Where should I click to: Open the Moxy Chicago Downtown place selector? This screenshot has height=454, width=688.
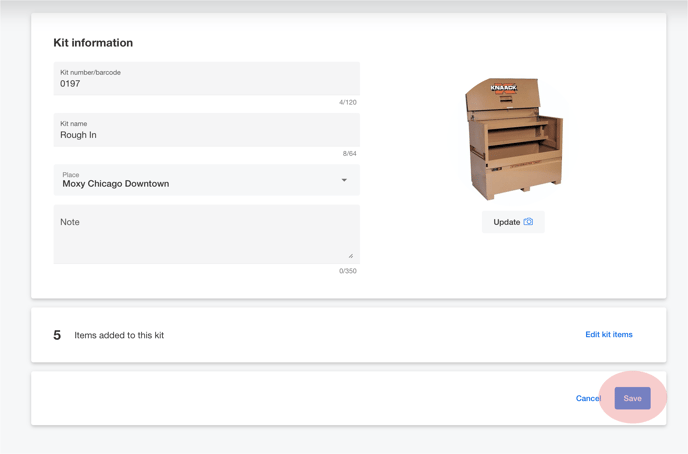tap(206, 180)
